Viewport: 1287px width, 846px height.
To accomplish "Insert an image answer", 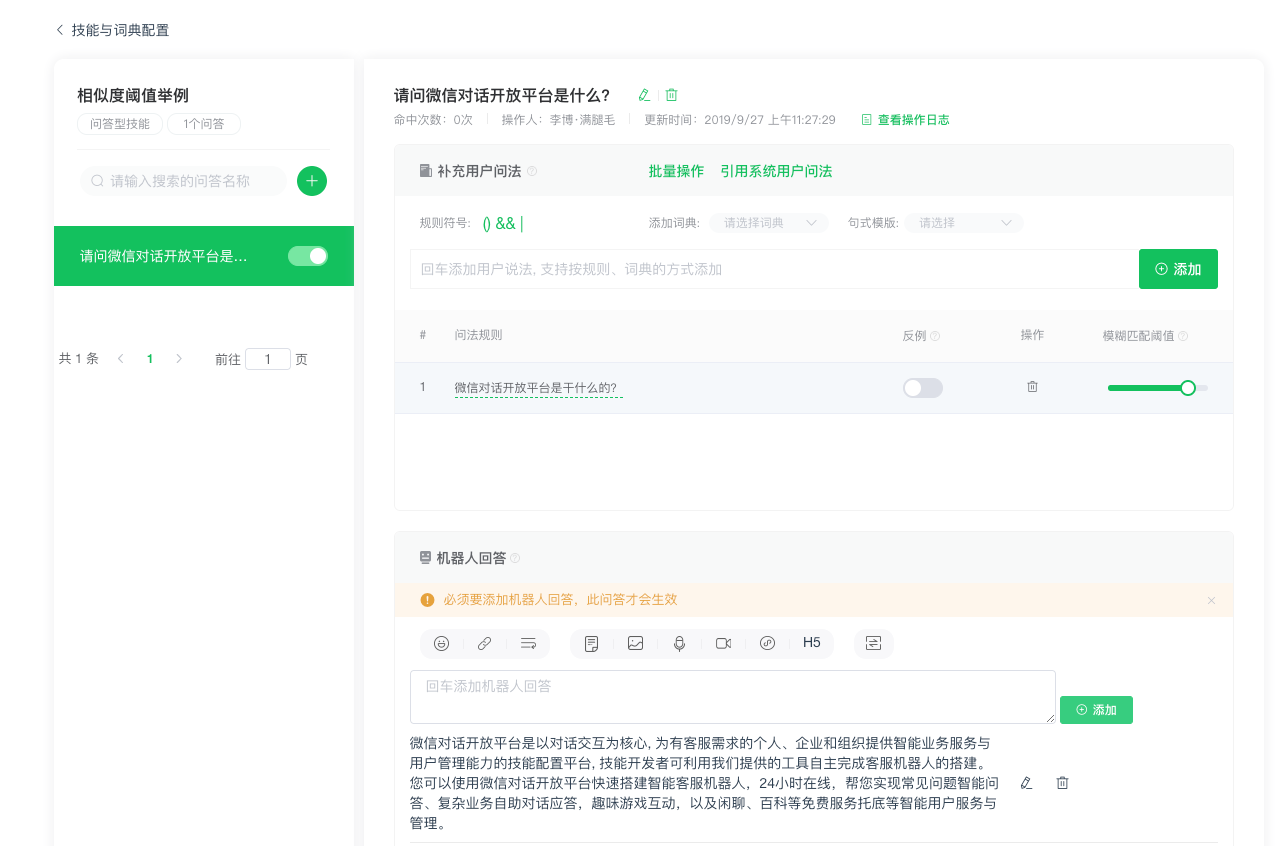I will [635, 643].
